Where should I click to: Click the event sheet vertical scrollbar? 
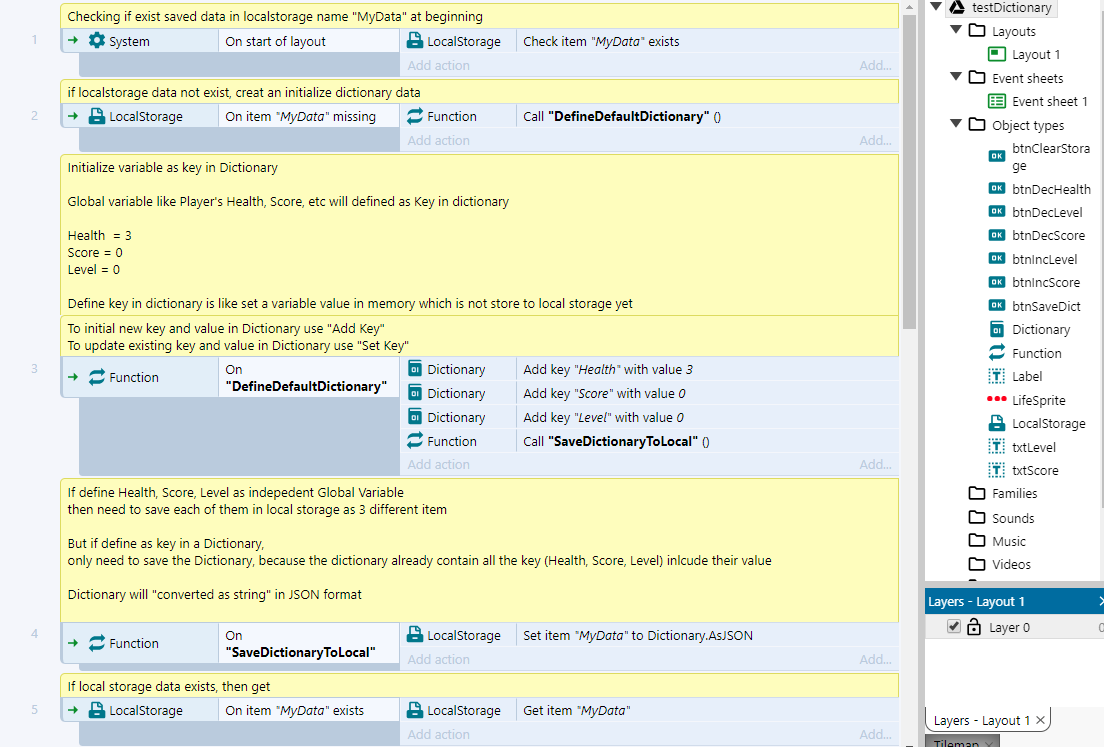(x=909, y=160)
